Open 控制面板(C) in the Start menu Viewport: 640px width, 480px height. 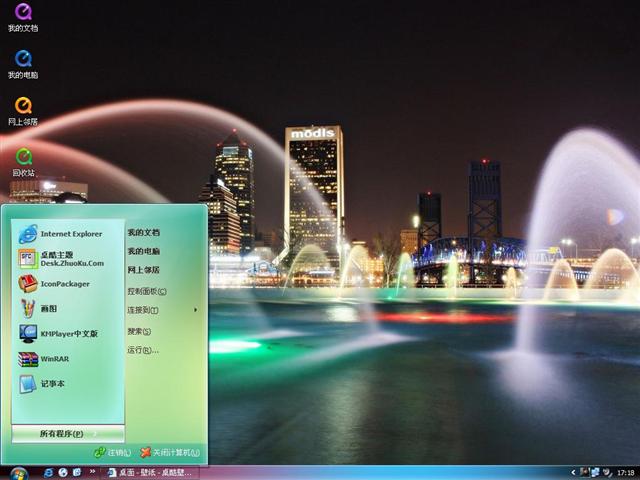pos(146,291)
